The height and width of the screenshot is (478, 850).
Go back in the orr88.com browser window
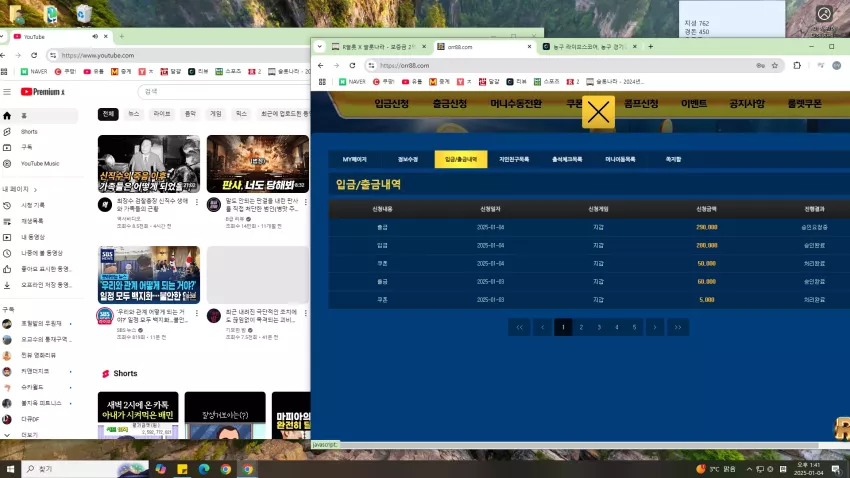pos(320,66)
